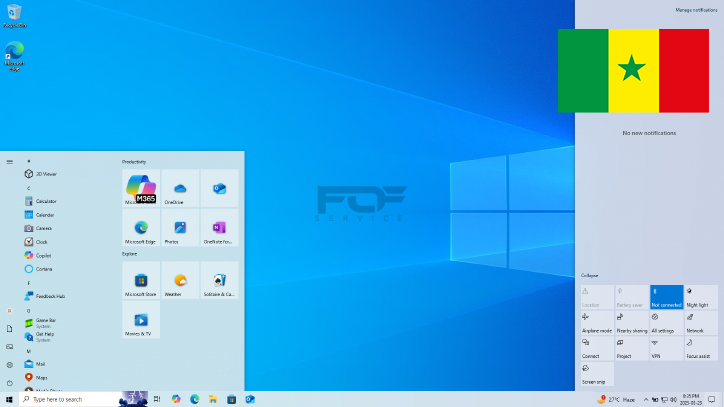Open the Power options button

[10, 383]
